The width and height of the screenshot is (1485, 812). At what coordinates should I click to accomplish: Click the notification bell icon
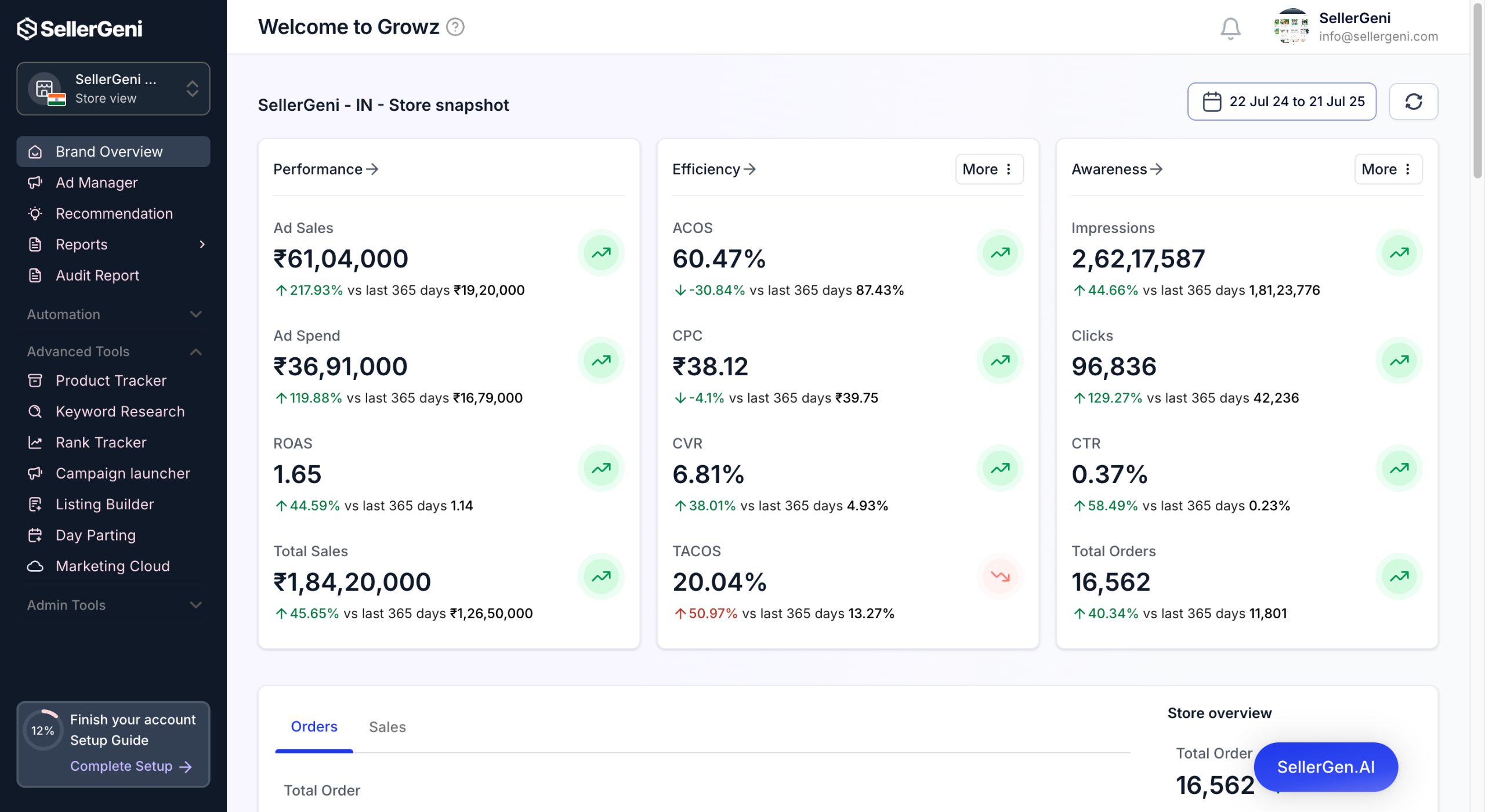coord(1230,27)
